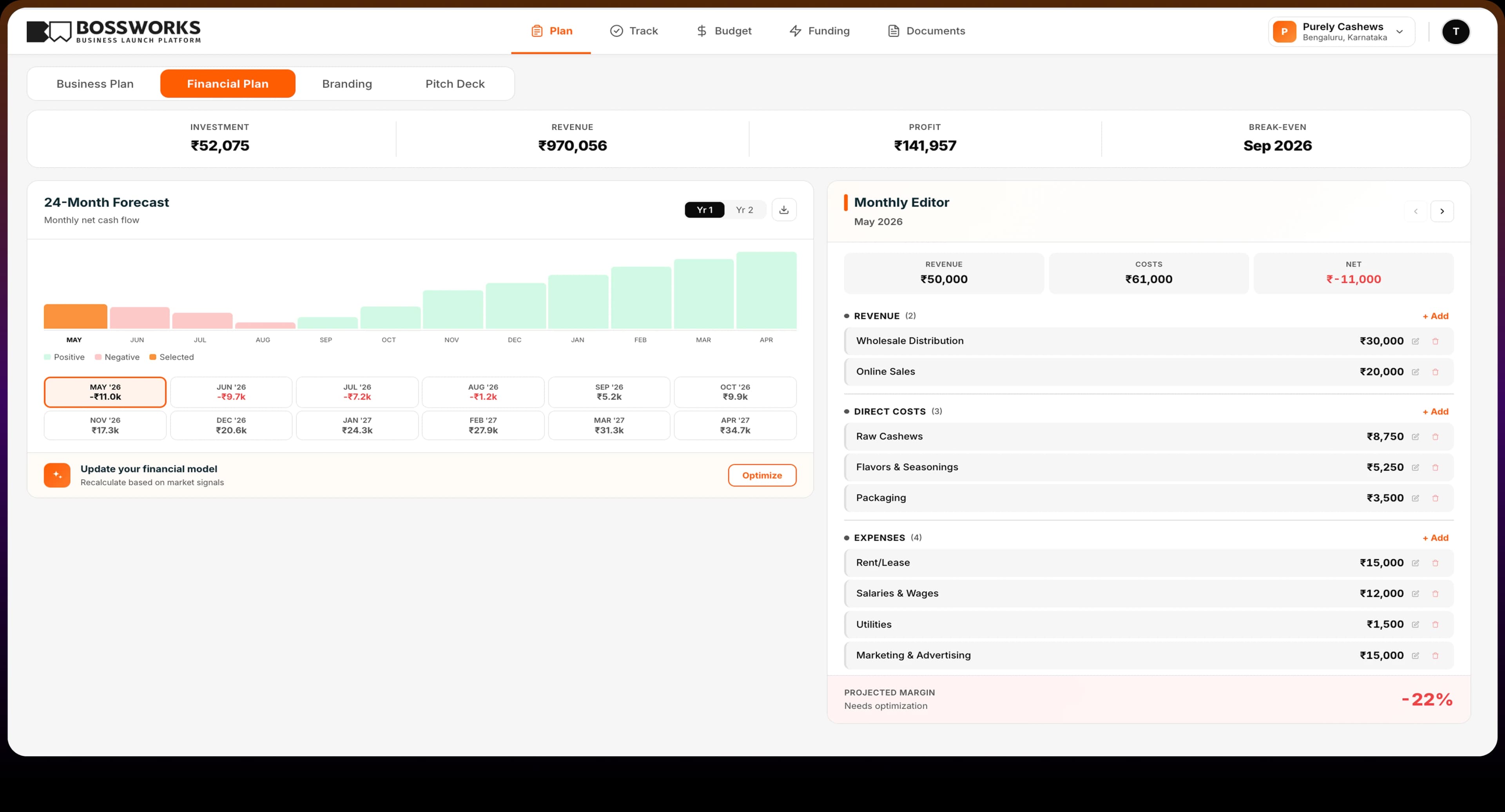Open the Funding navigation tab
The image size is (1505, 812).
pyautogui.click(x=819, y=31)
